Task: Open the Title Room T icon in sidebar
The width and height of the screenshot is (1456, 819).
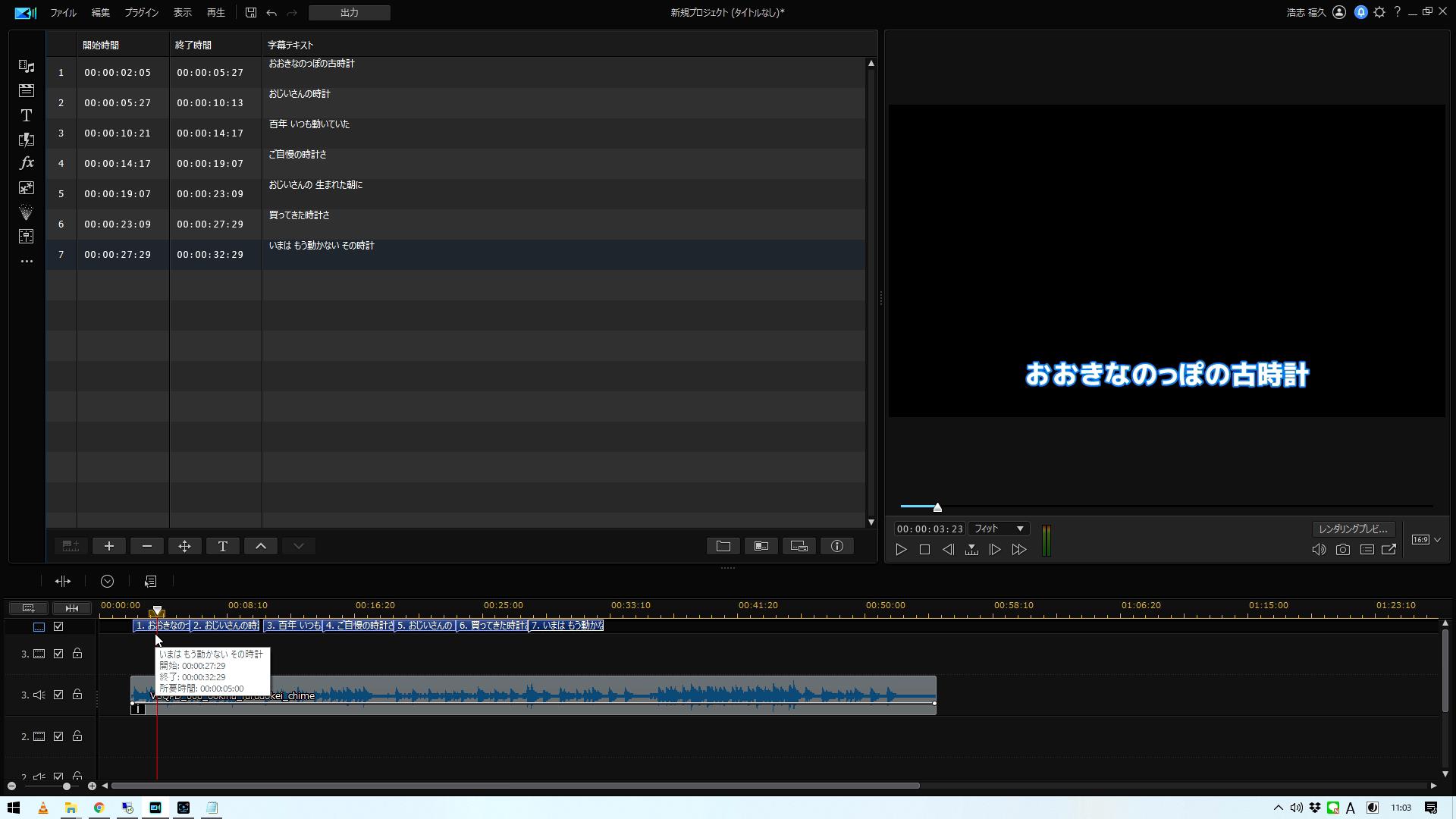Action: [x=27, y=115]
